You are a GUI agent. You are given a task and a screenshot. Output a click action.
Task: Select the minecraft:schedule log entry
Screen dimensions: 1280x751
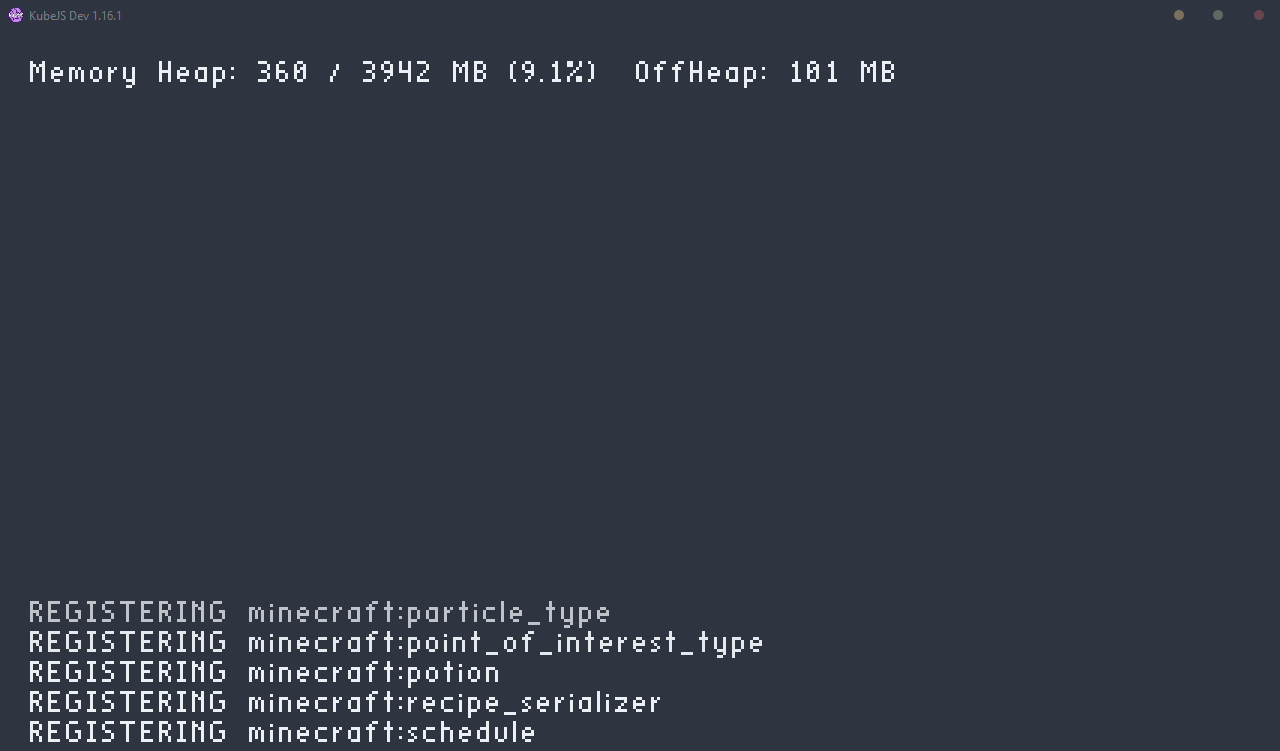[392, 733]
